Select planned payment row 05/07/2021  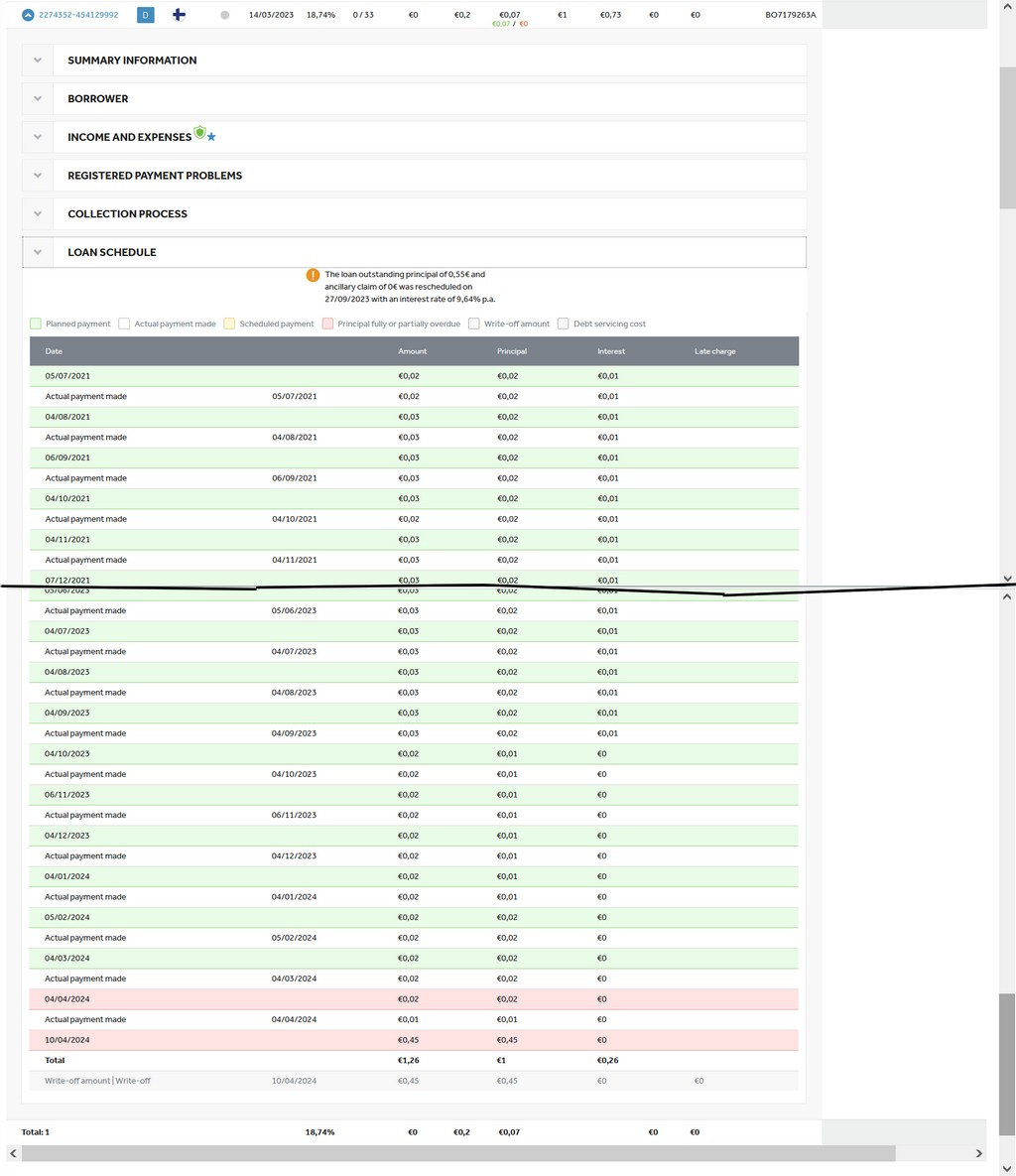click(414, 376)
